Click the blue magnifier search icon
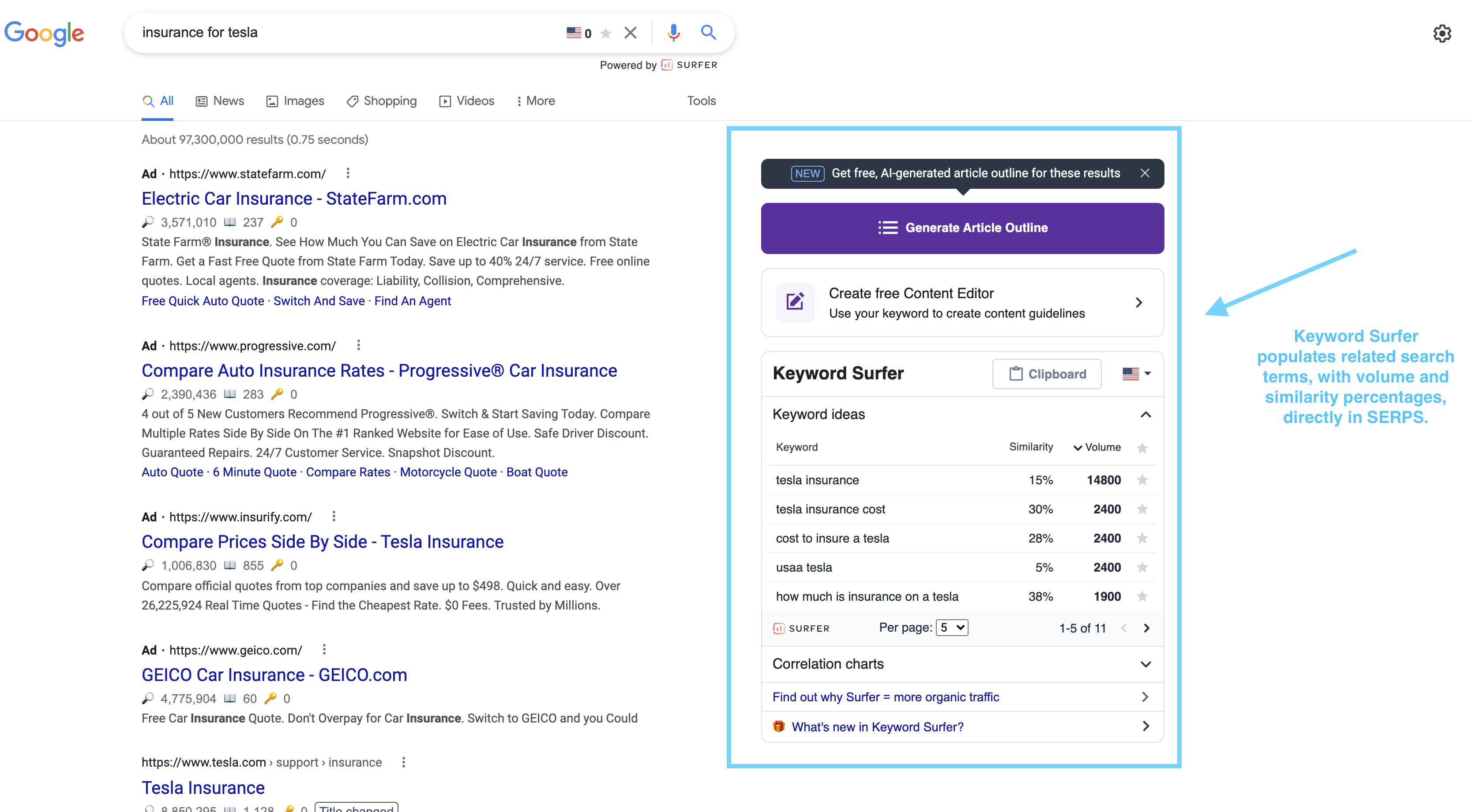Screen dimensions: 1472x812 (709, 33)
